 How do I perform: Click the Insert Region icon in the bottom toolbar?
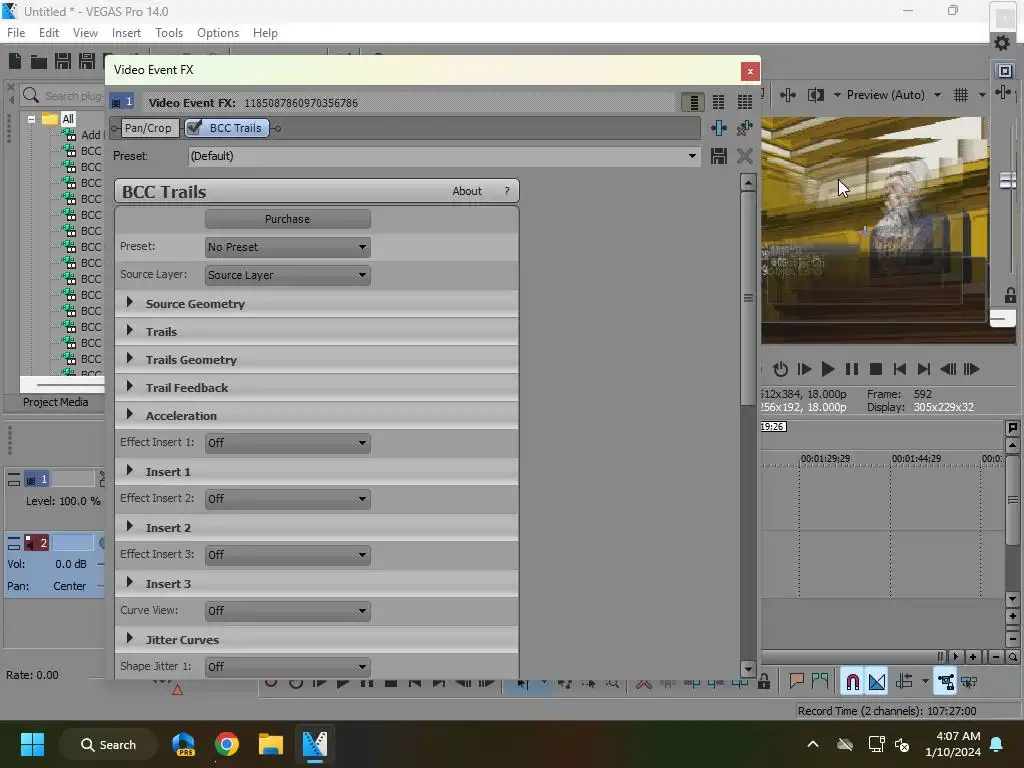[x=820, y=682]
